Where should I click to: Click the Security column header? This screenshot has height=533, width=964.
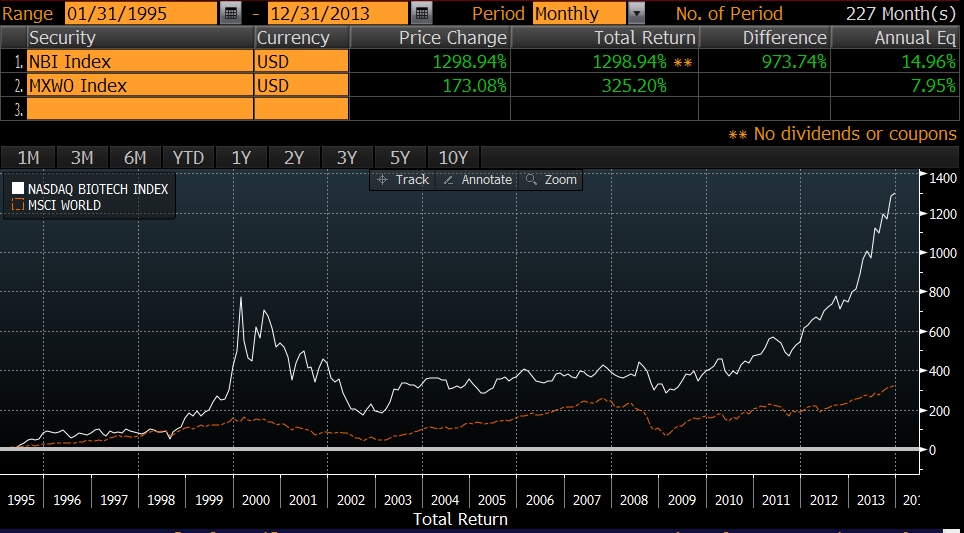(x=140, y=38)
